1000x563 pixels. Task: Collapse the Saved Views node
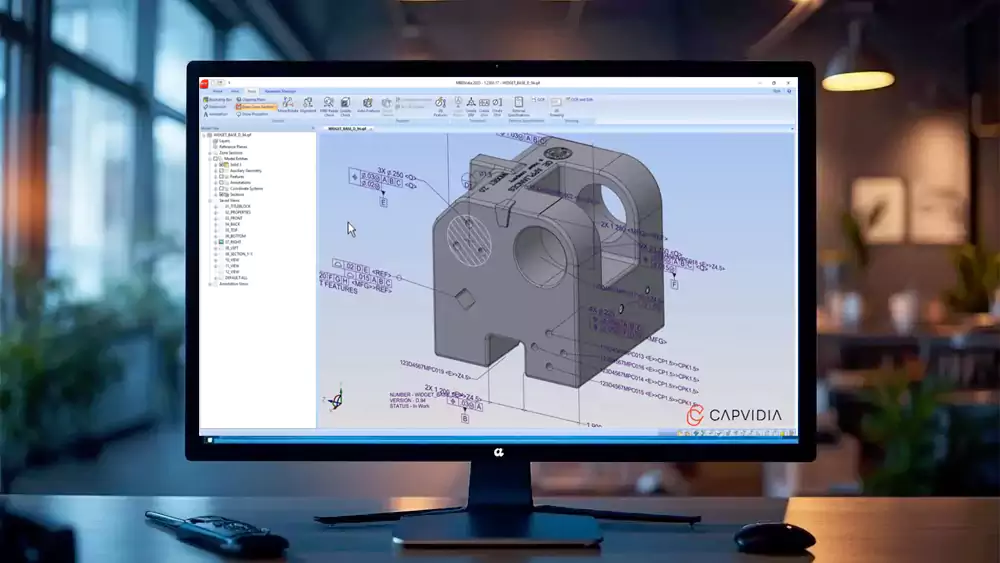[210, 201]
